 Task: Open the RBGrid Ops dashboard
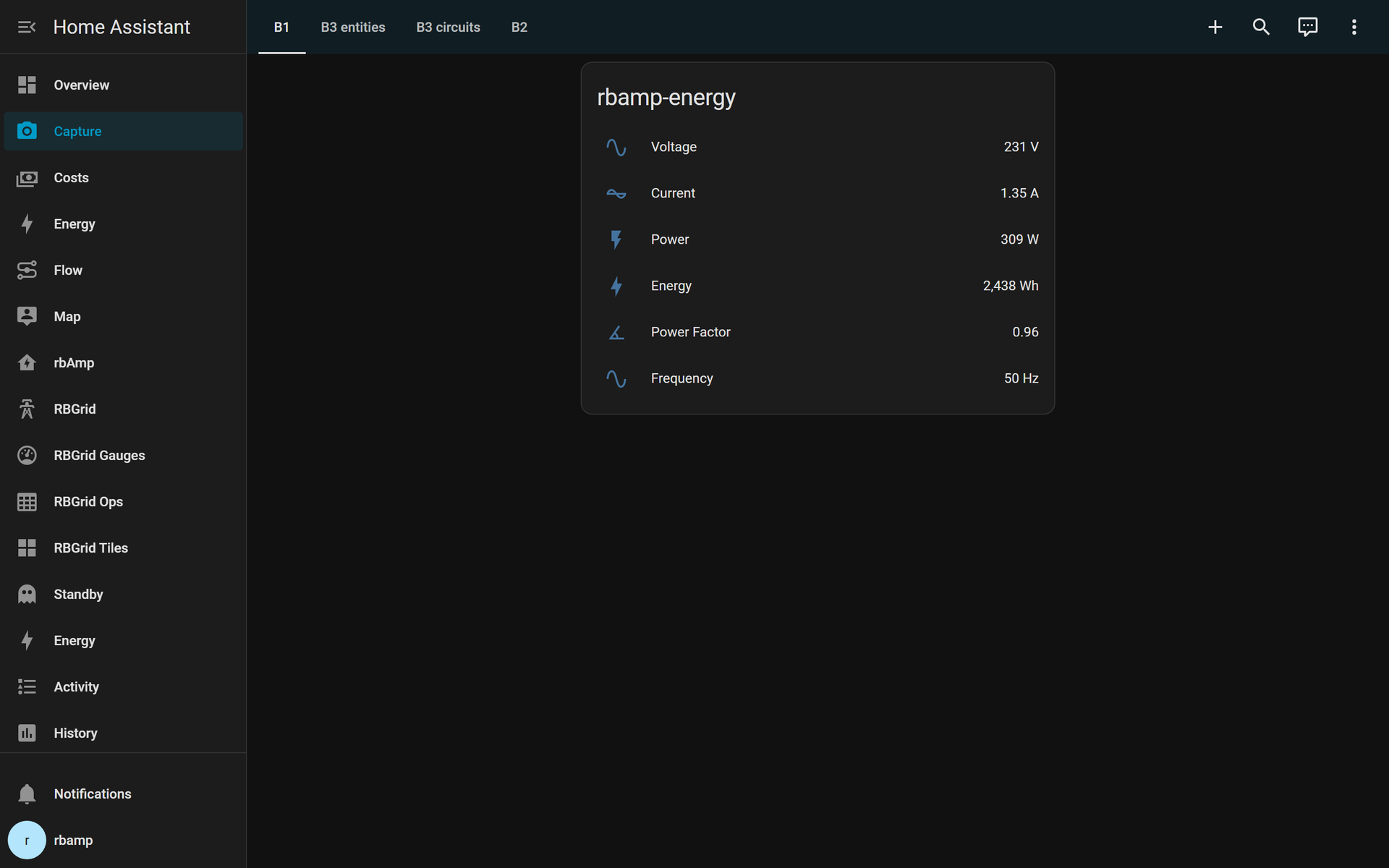124,502
